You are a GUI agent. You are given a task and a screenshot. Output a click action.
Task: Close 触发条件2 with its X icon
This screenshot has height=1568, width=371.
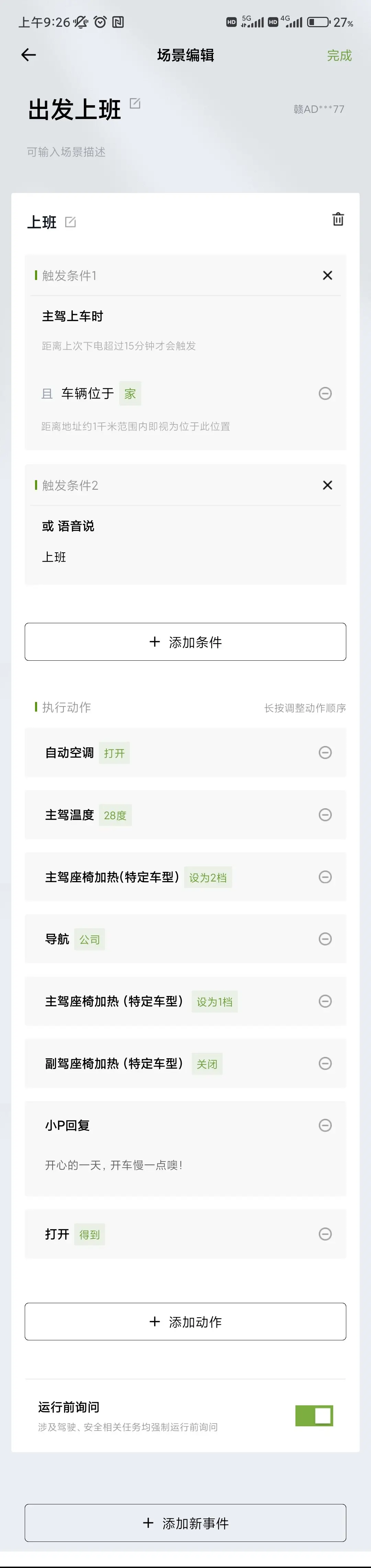(x=327, y=485)
